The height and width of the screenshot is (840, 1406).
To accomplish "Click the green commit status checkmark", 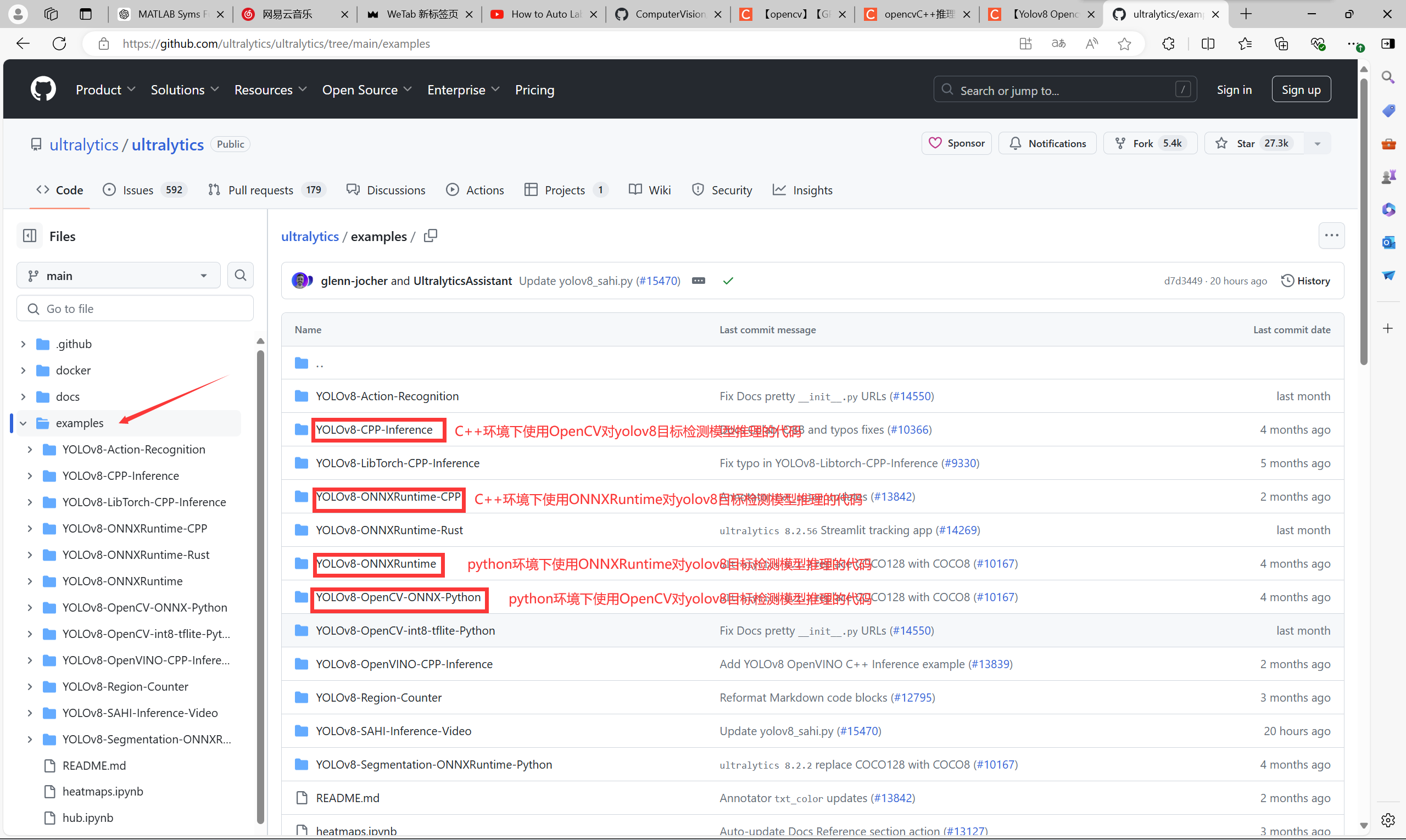I will (x=728, y=281).
